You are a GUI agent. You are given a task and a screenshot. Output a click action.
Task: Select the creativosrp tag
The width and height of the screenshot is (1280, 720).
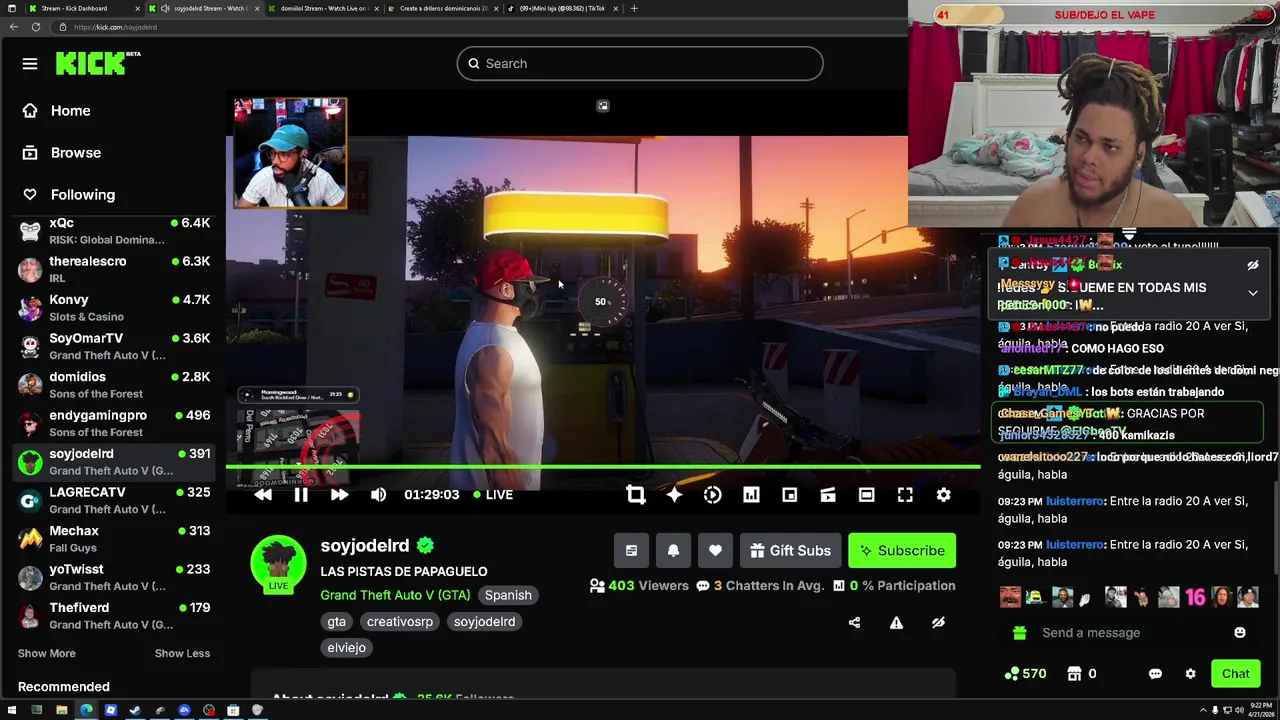[x=400, y=622]
